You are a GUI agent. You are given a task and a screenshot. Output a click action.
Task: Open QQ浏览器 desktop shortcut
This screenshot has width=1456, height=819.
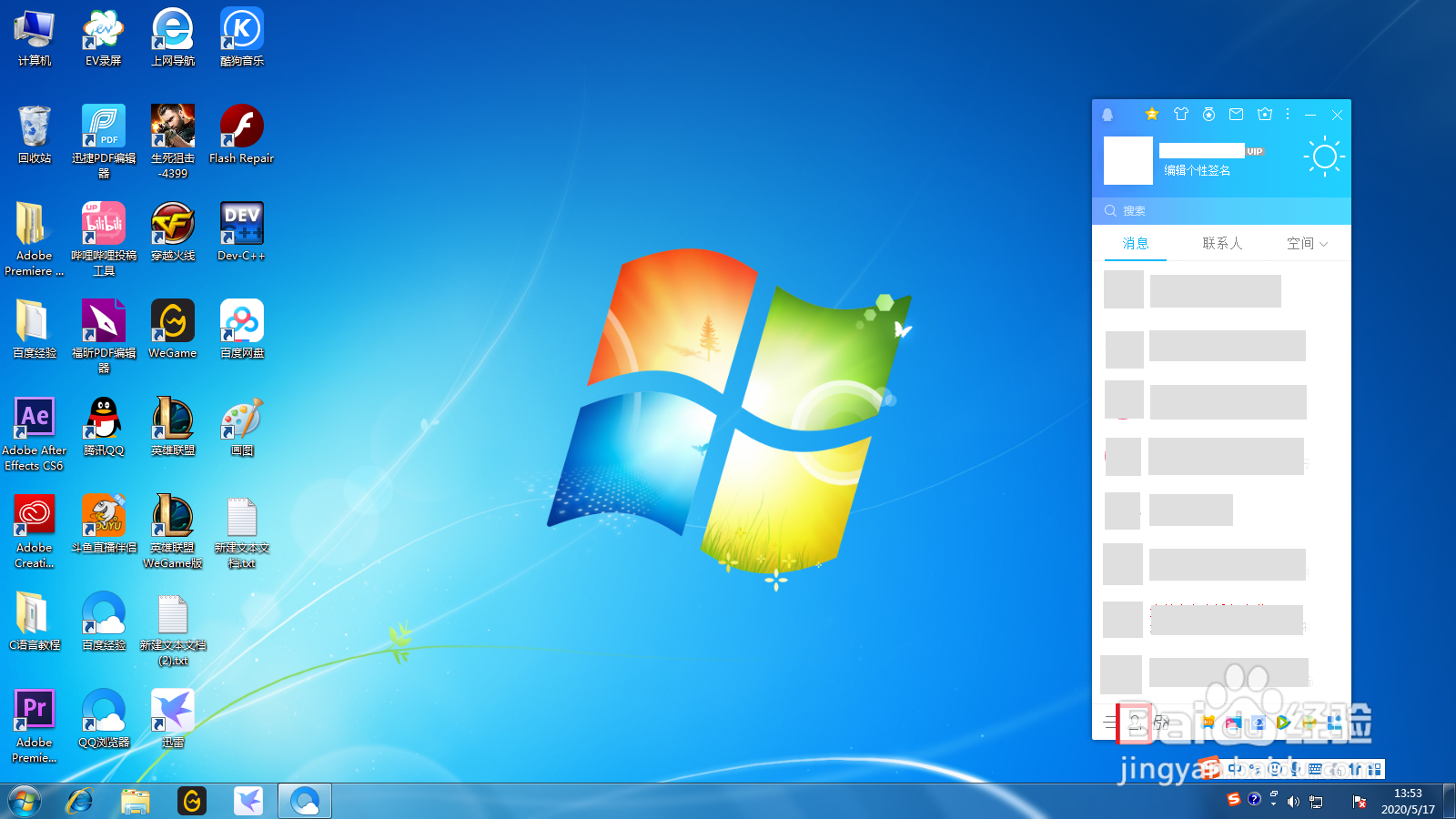(104, 719)
